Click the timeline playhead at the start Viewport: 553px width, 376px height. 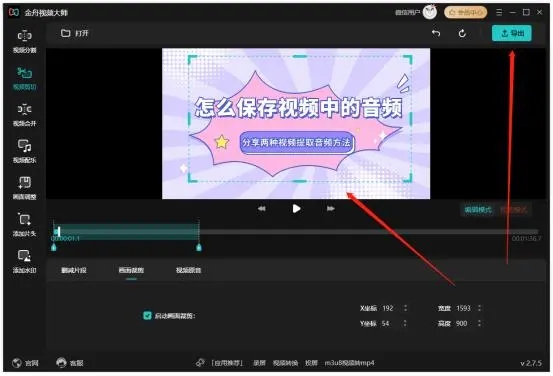click(x=59, y=231)
